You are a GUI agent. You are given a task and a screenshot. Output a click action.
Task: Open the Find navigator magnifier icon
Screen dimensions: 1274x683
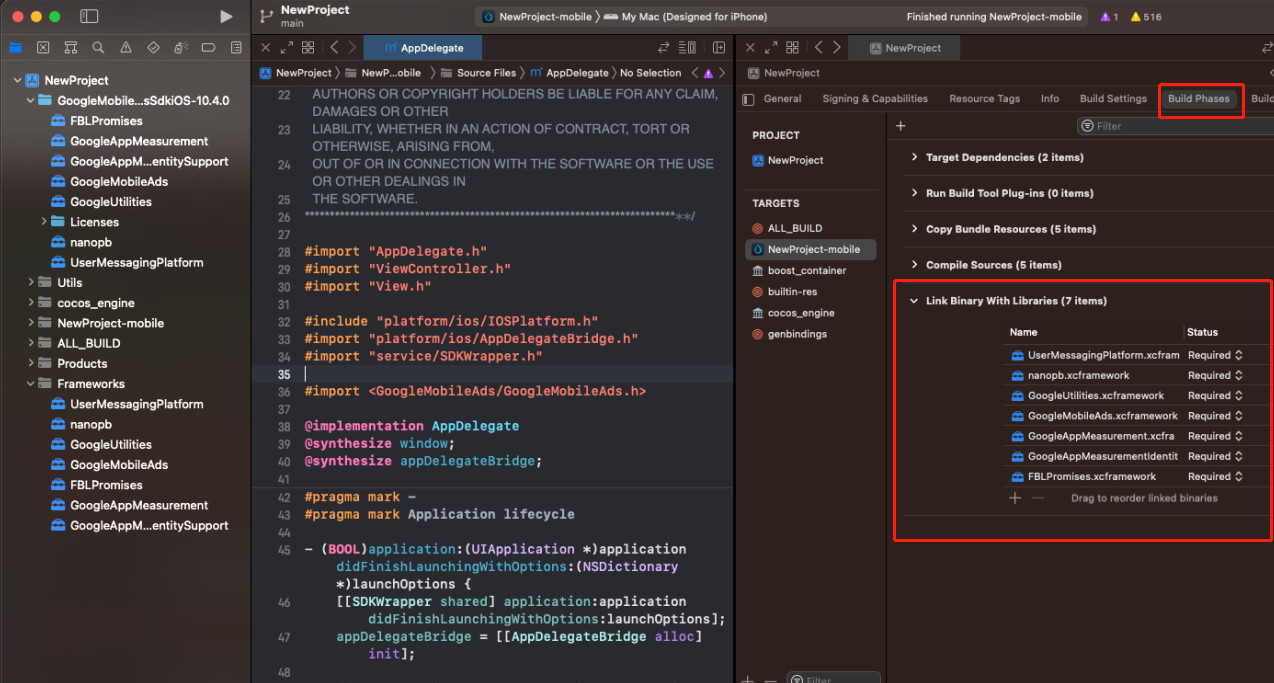(x=98, y=47)
